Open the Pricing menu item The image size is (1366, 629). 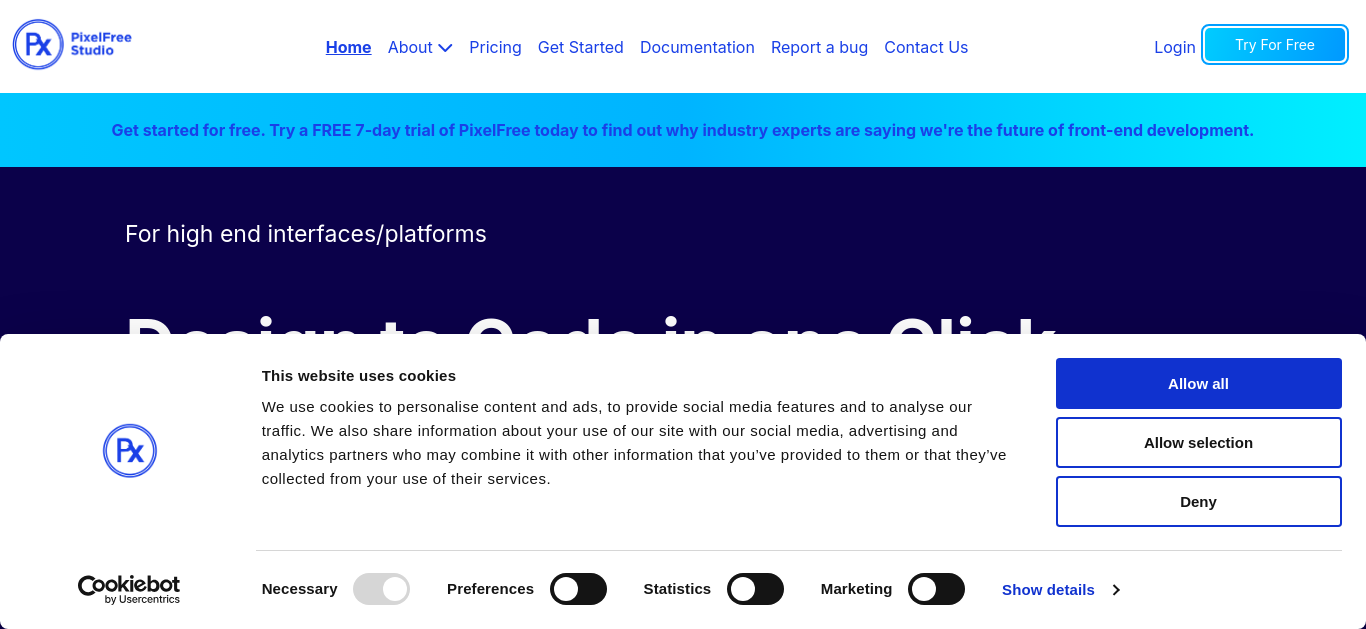pos(495,47)
